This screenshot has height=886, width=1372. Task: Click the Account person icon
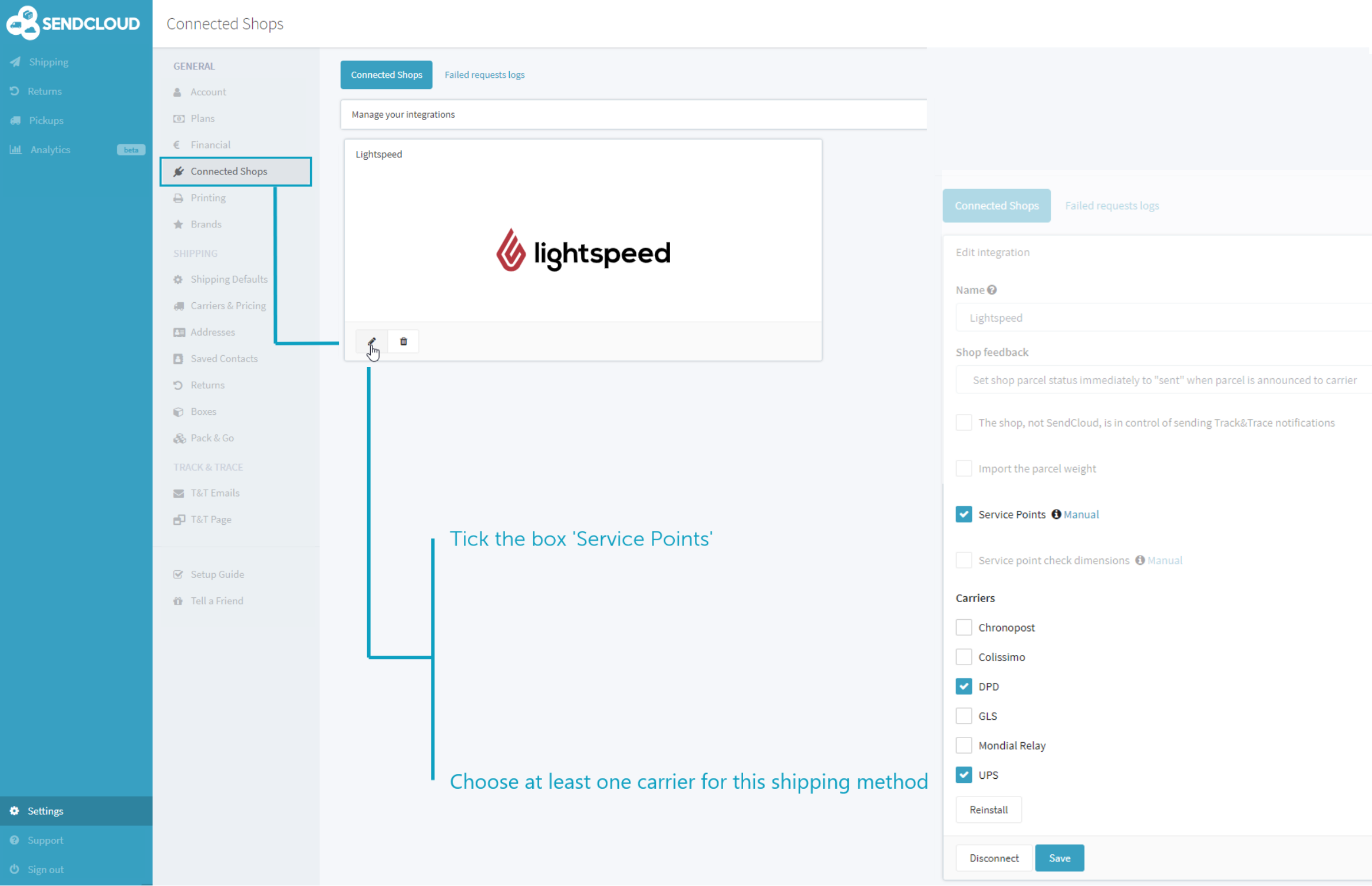click(177, 92)
